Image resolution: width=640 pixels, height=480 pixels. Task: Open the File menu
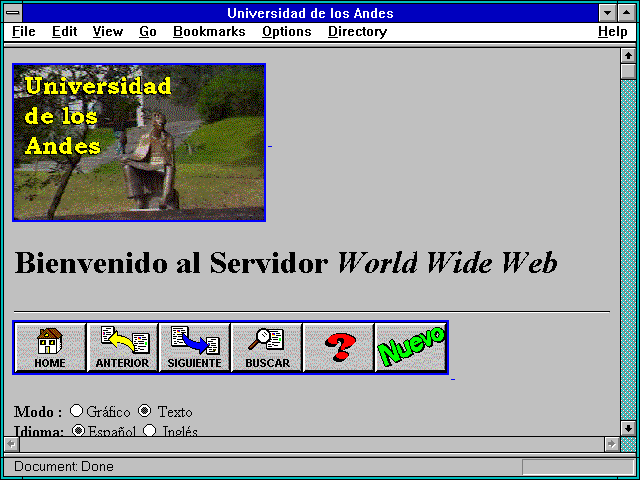pyautogui.click(x=24, y=32)
